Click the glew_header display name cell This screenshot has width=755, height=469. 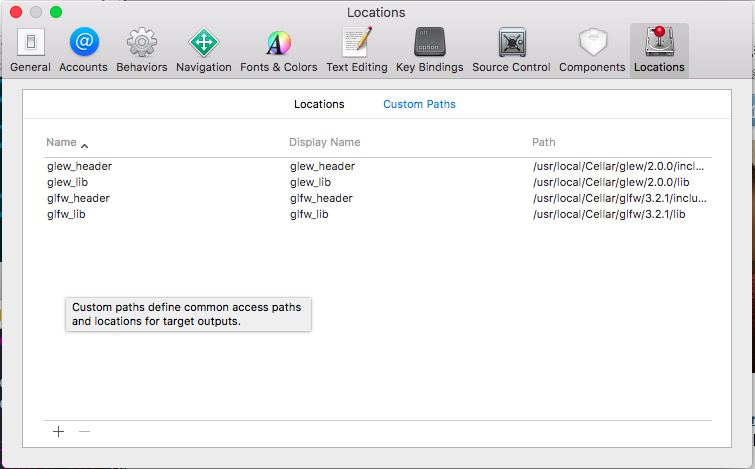323,166
